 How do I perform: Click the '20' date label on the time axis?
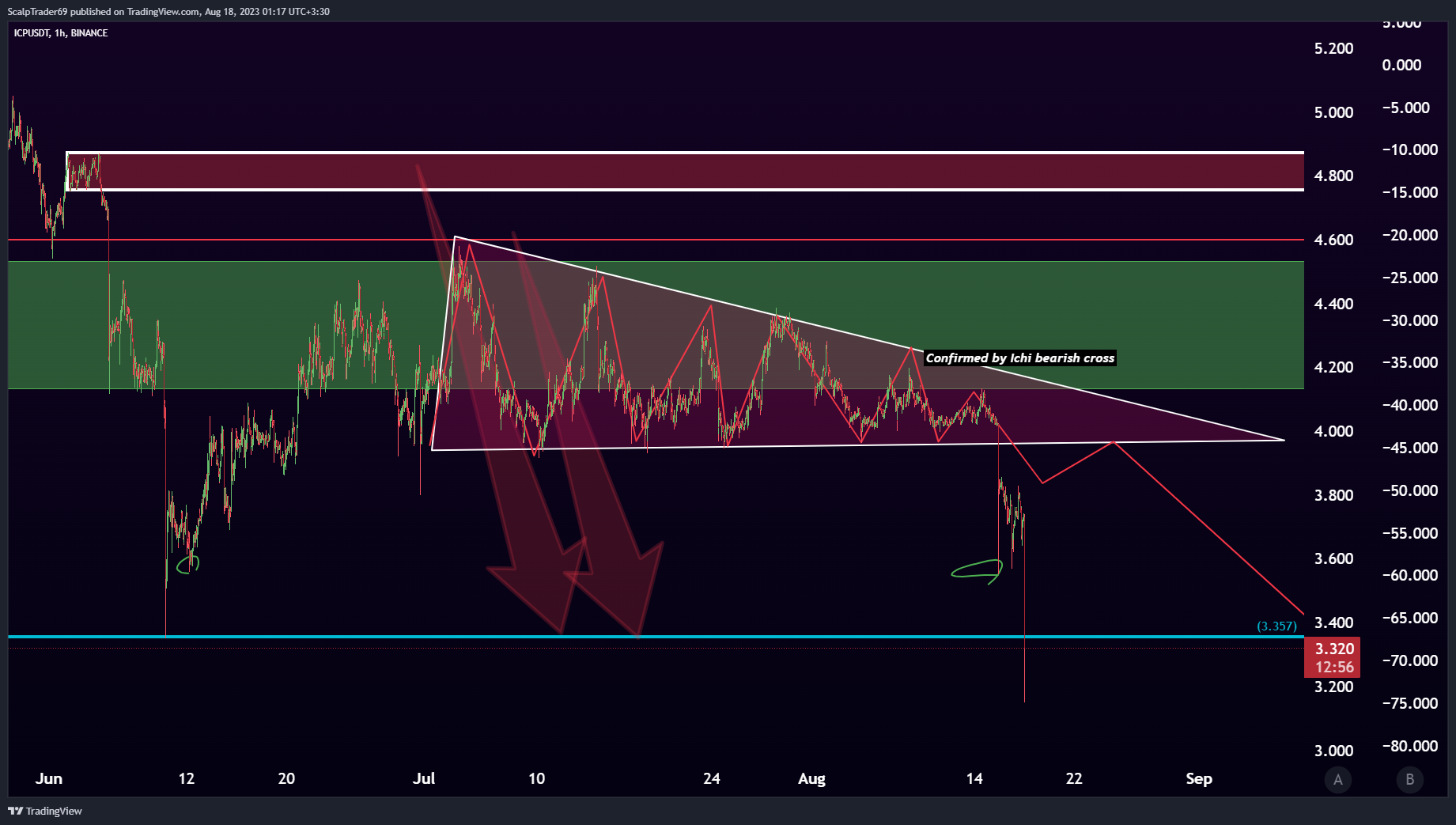pyautogui.click(x=286, y=778)
